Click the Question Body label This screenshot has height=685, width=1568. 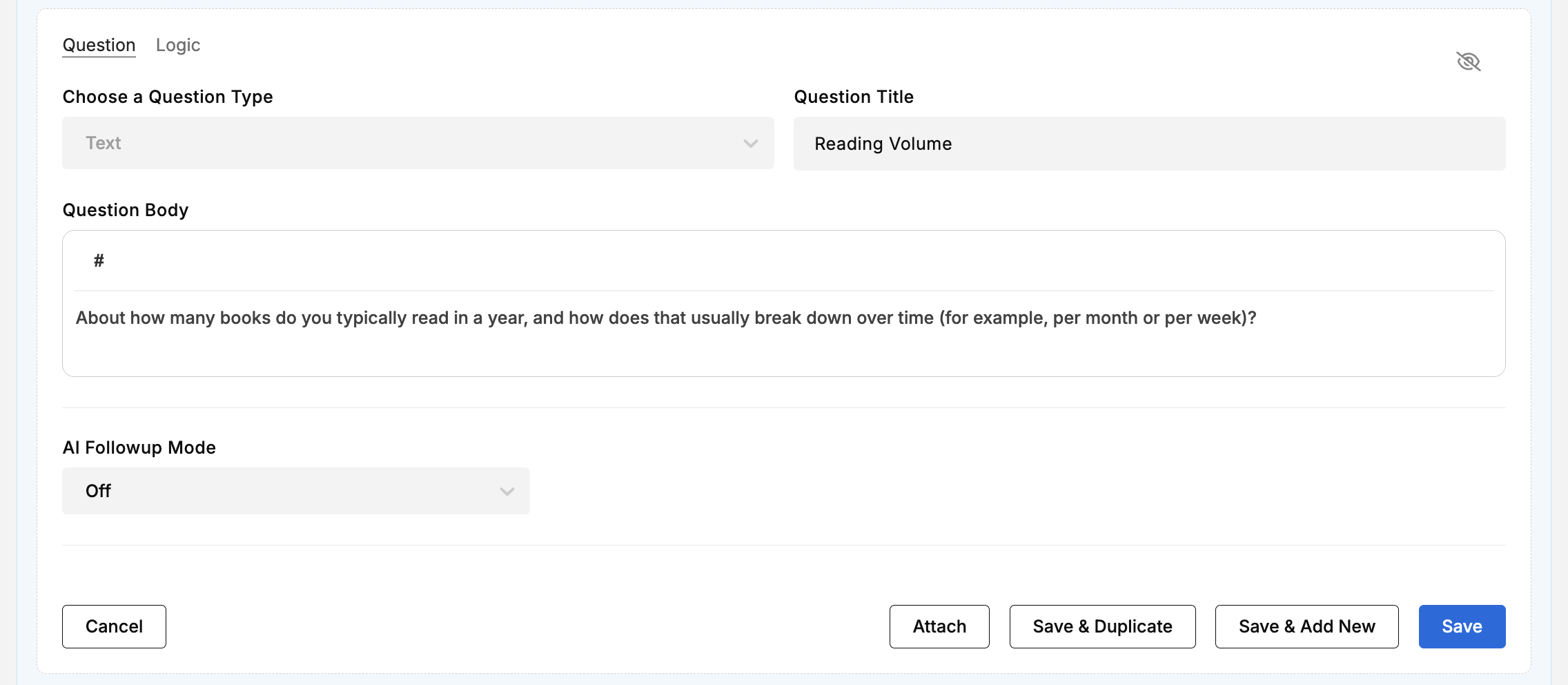pyautogui.click(x=126, y=210)
